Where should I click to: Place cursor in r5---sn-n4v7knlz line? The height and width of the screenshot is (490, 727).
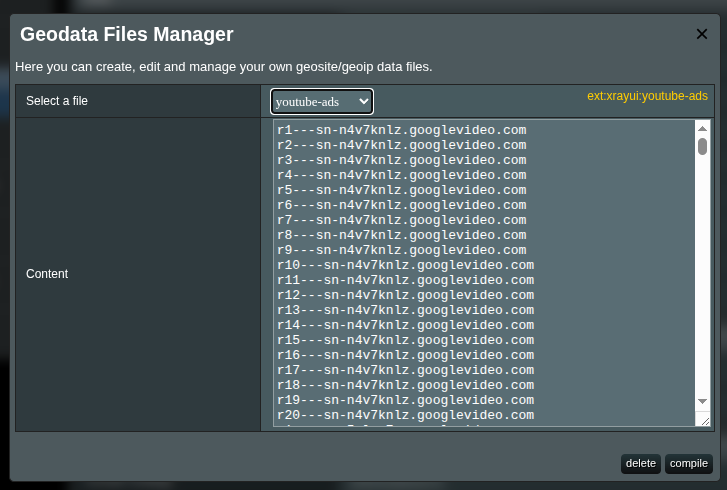pos(402,190)
